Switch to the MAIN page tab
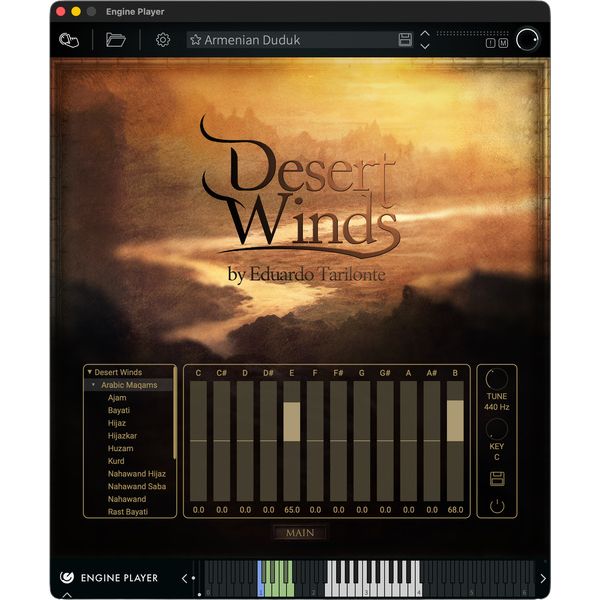 tap(300, 532)
